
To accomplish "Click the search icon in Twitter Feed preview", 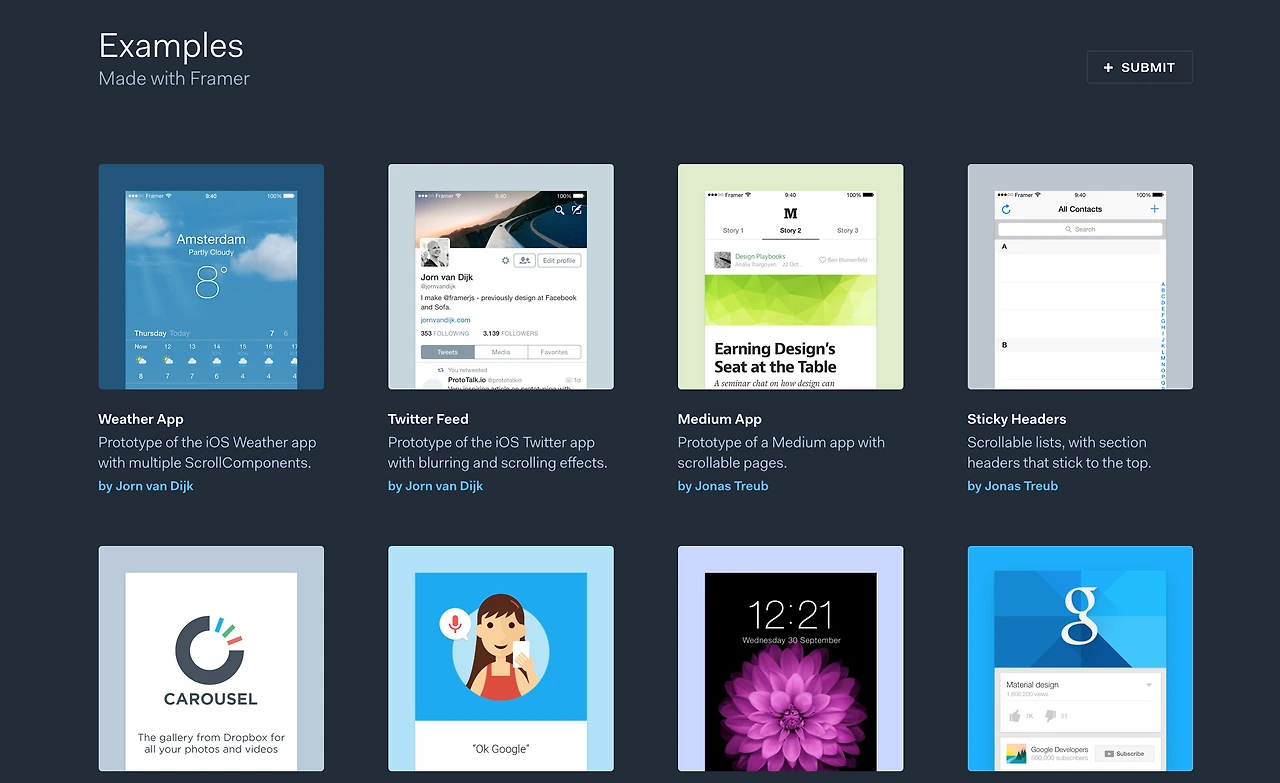I will (560, 210).
